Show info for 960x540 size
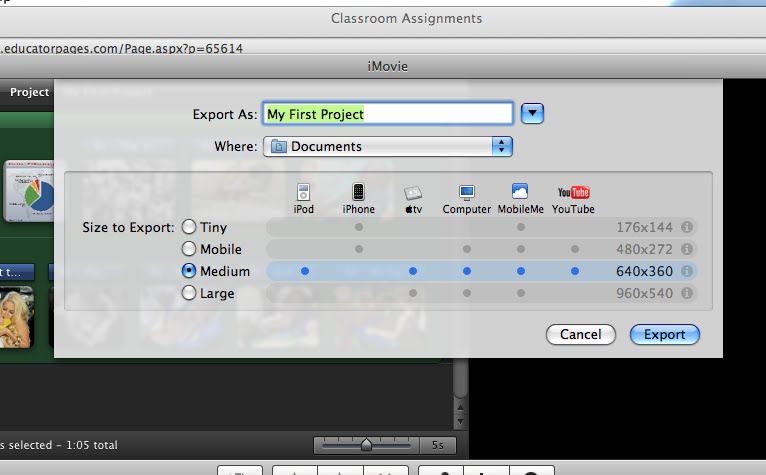 click(687, 293)
